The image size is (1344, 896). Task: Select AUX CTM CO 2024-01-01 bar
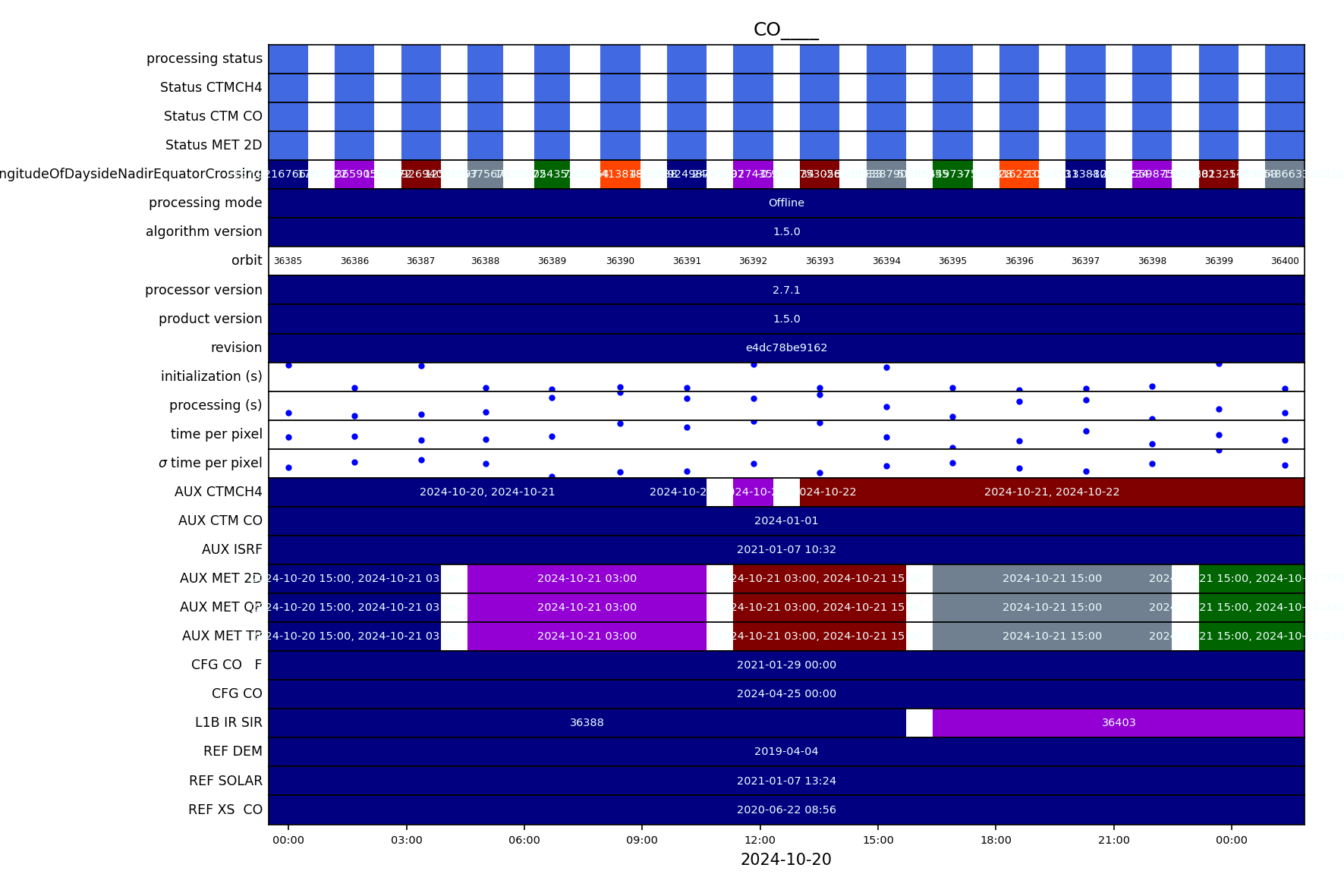point(786,521)
